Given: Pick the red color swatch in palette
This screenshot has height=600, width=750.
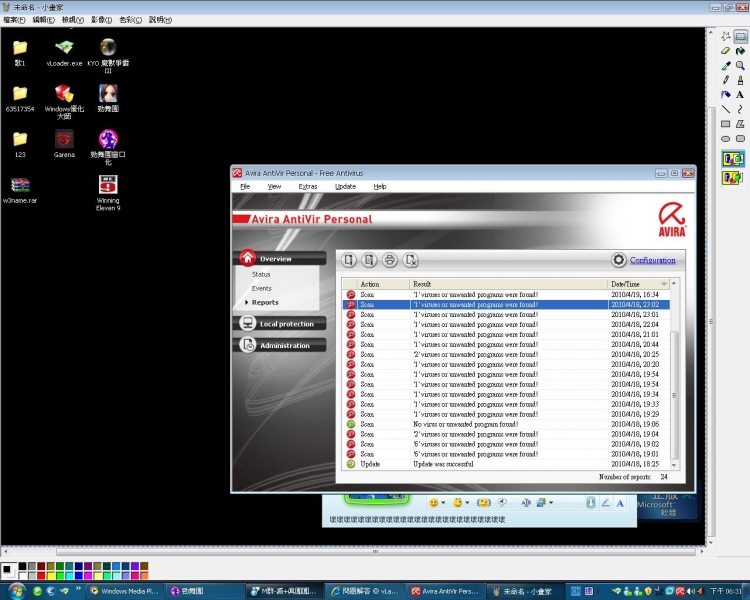Looking at the screenshot, I should (x=41, y=575).
